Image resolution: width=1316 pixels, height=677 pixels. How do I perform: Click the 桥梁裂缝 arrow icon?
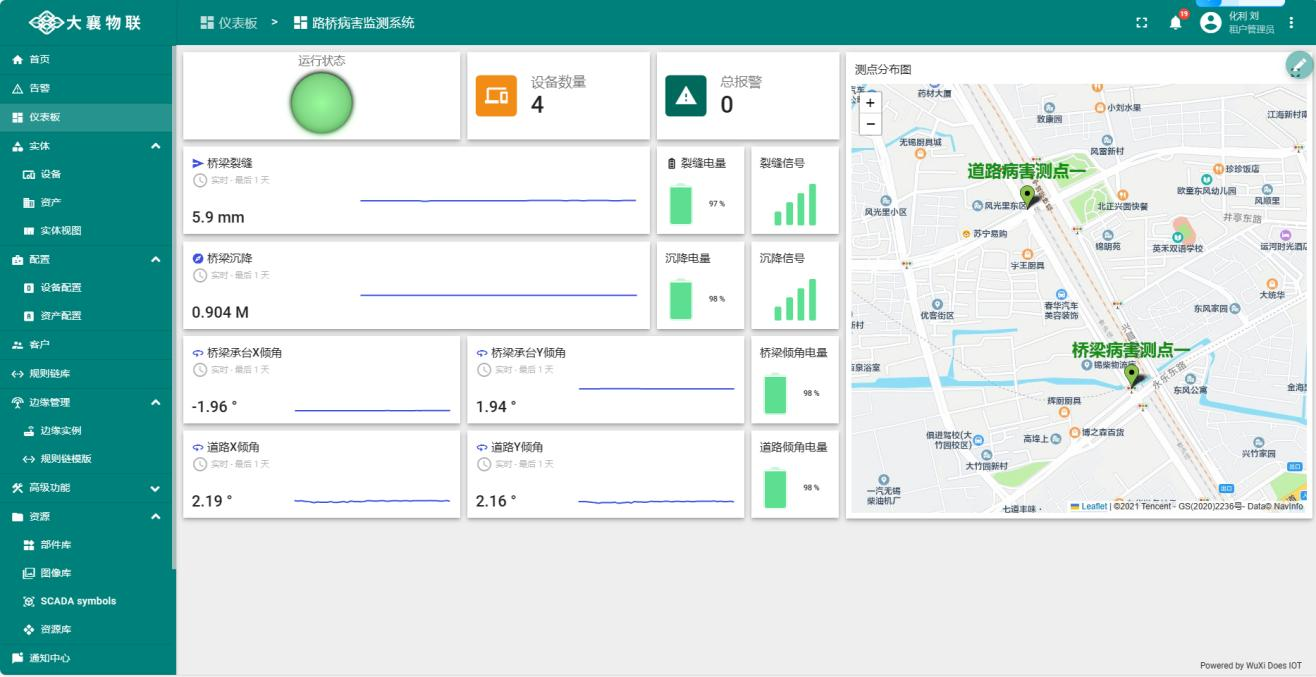(198, 163)
